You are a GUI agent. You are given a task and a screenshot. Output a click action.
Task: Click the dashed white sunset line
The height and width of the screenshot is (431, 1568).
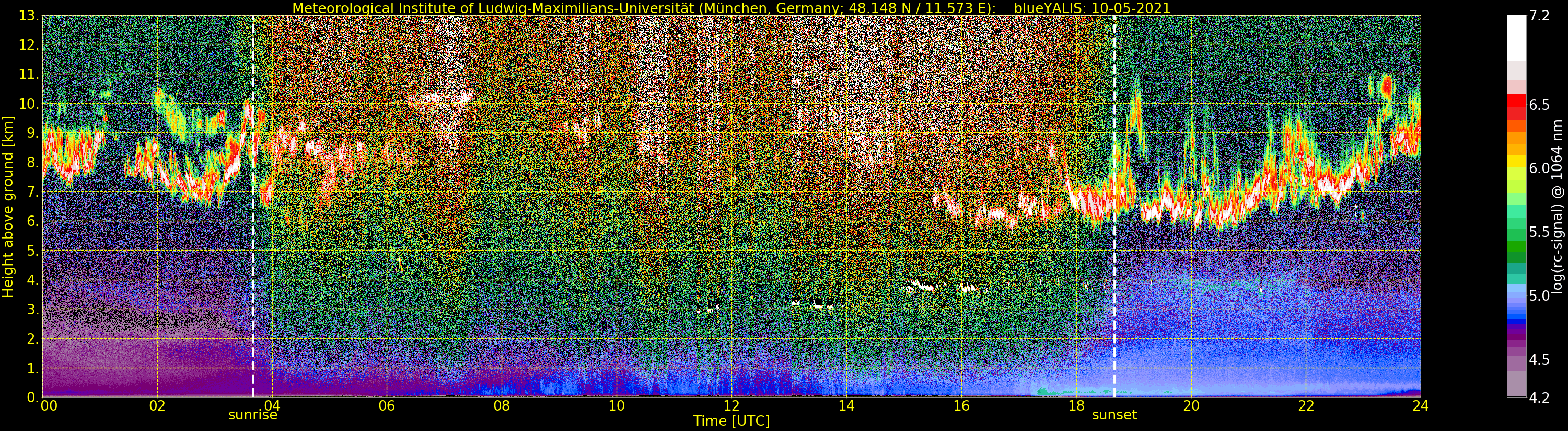click(1114, 206)
